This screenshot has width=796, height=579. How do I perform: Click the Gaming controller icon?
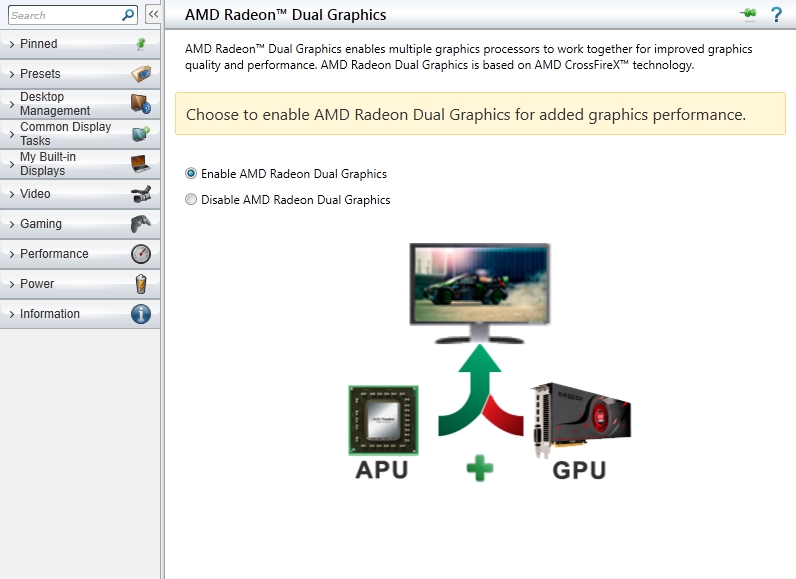pos(141,224)
